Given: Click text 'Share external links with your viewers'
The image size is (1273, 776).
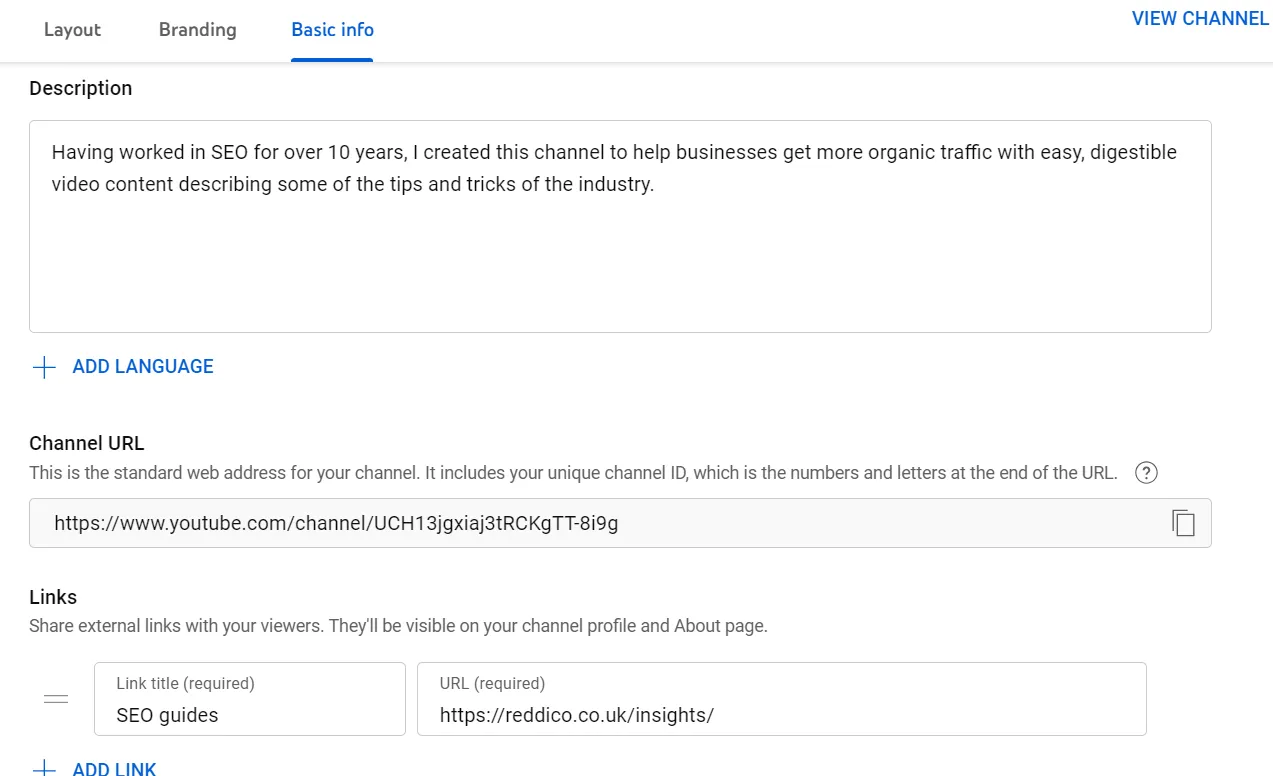Looking at the screenshot, I should (x=175, y=626).
